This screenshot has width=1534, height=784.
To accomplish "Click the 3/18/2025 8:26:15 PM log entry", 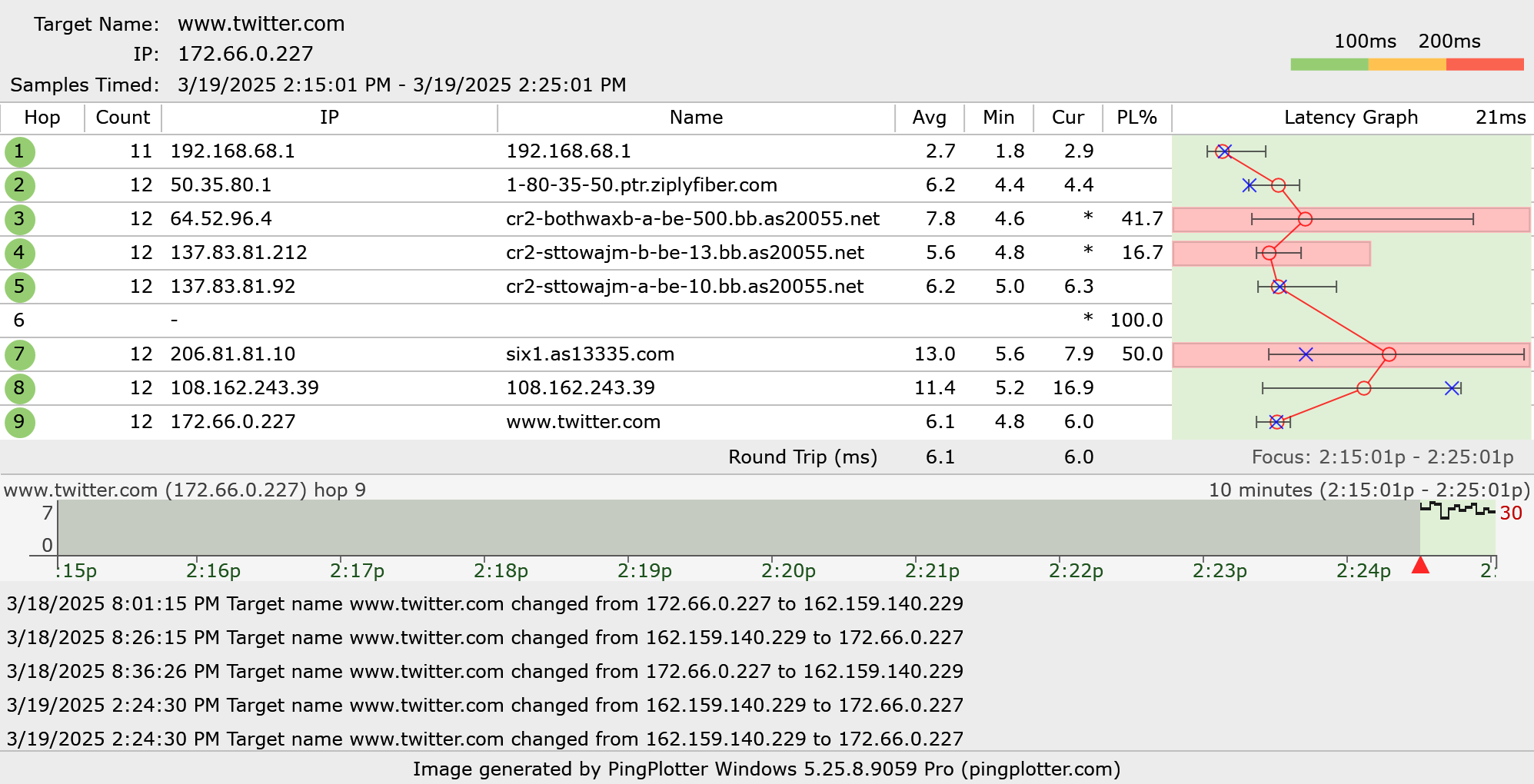I will tap(484, 638).
